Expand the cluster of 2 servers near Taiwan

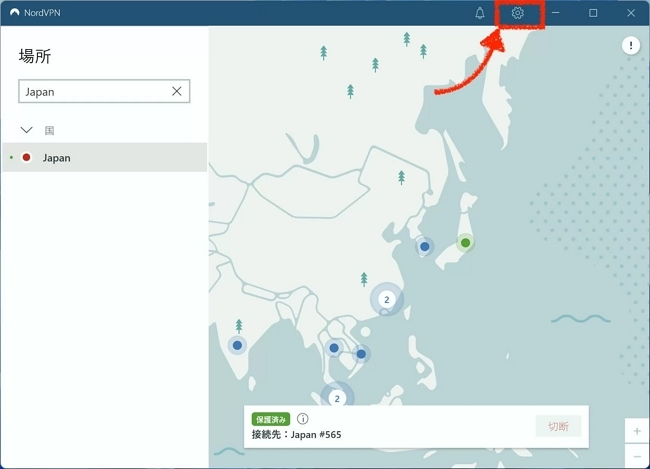pyautogui.click(x=387, y=299)
